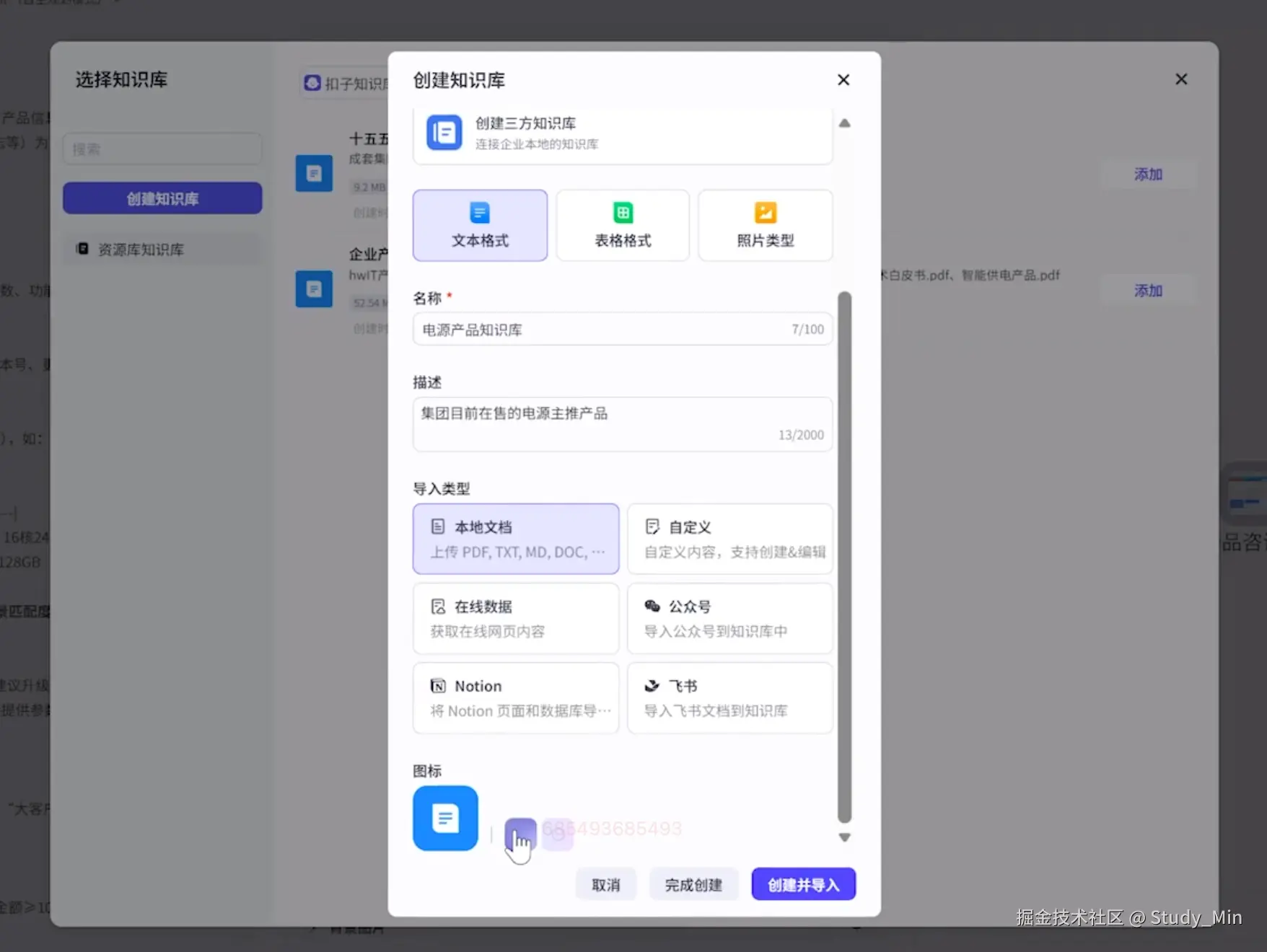
Task: Select the 表格格式 table format option
Action: pos(623,225)
